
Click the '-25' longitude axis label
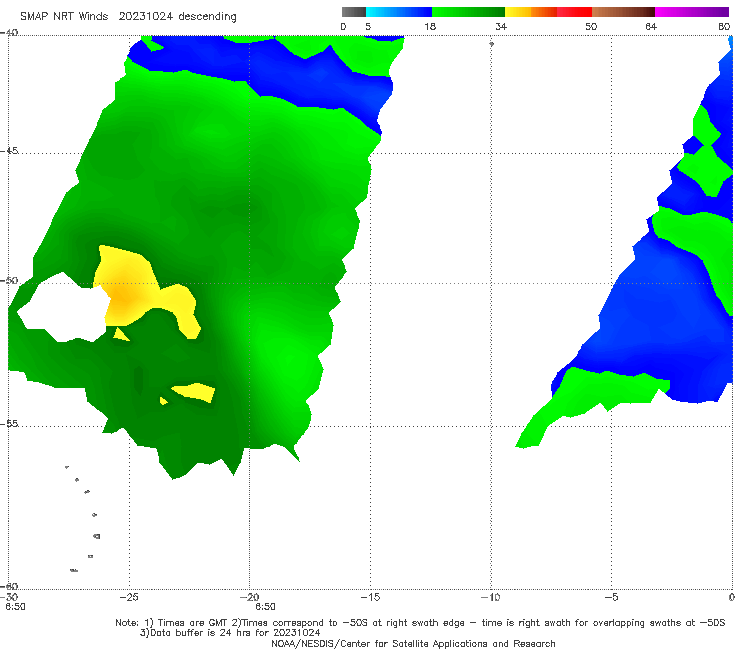click(x=129, y=597)
